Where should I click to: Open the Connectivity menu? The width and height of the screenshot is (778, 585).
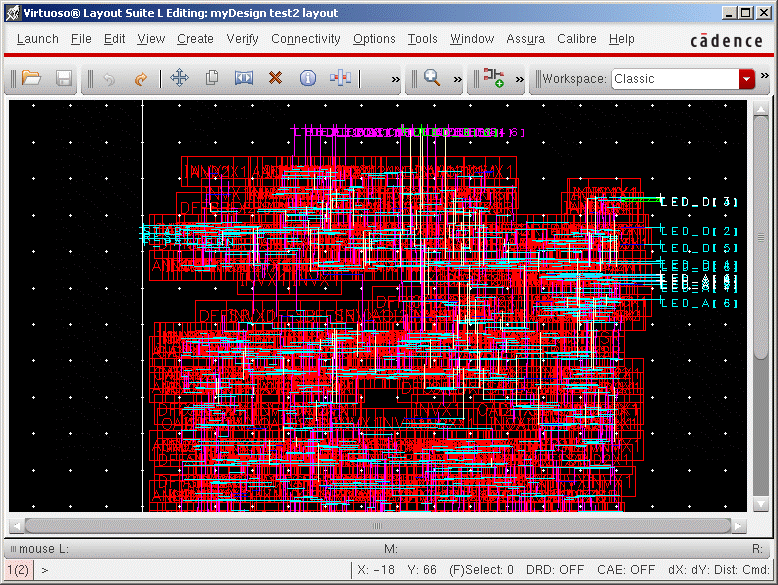306,39
